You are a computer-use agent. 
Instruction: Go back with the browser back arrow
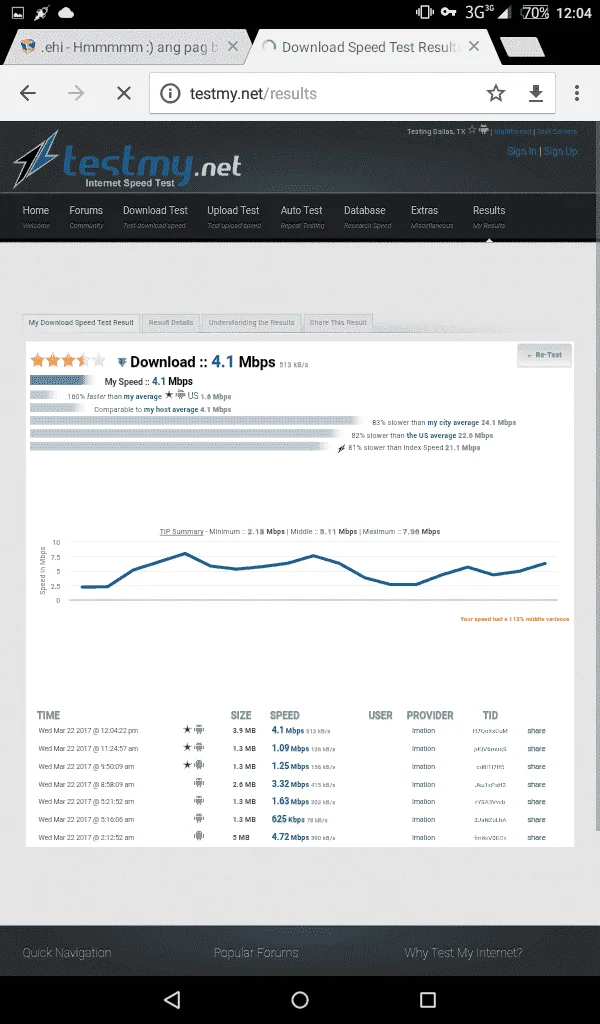point(27,93)
